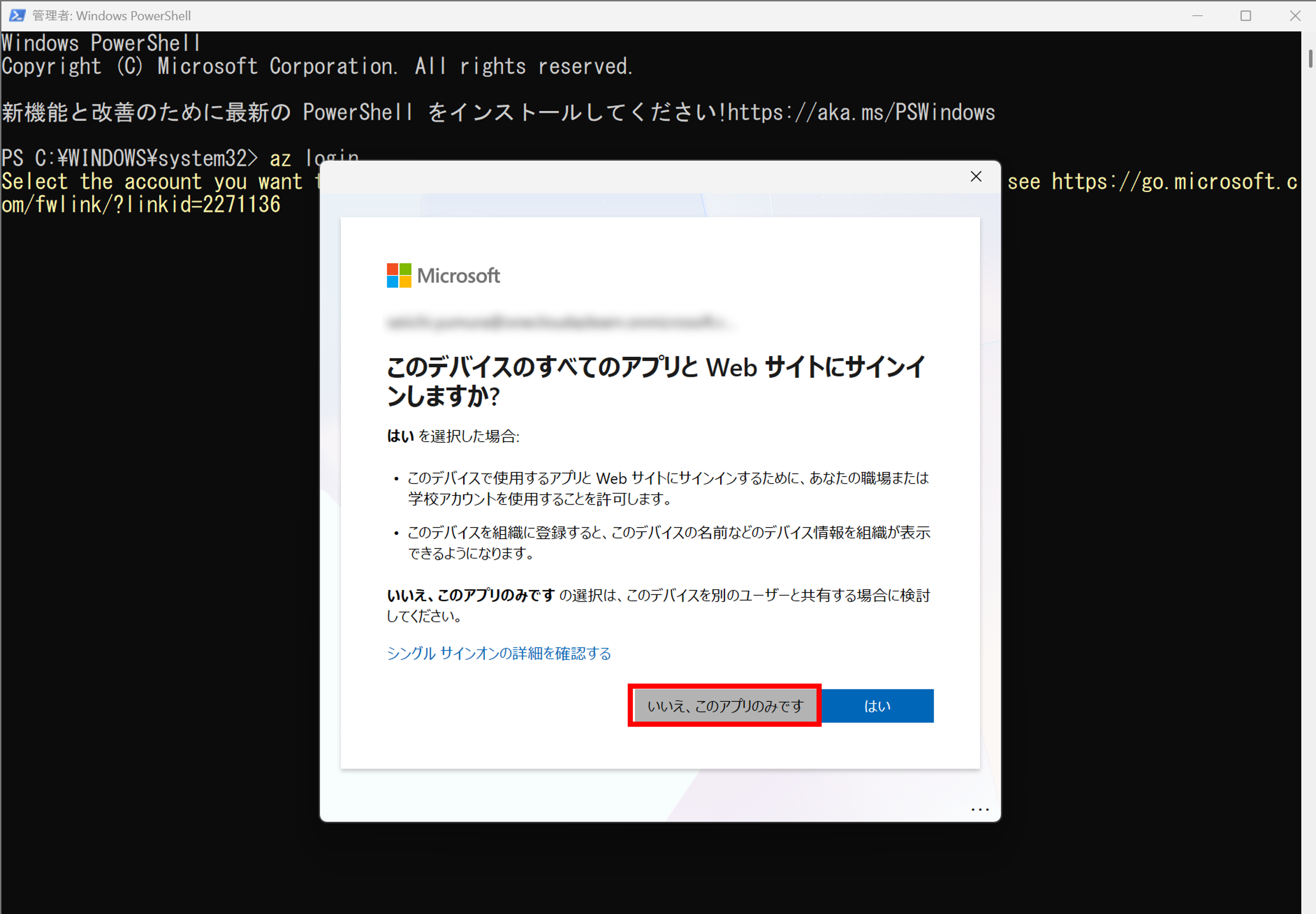Click the note about sharing with 別のユーザー
The image size is (1316, 914).
(x=658, y=605)
